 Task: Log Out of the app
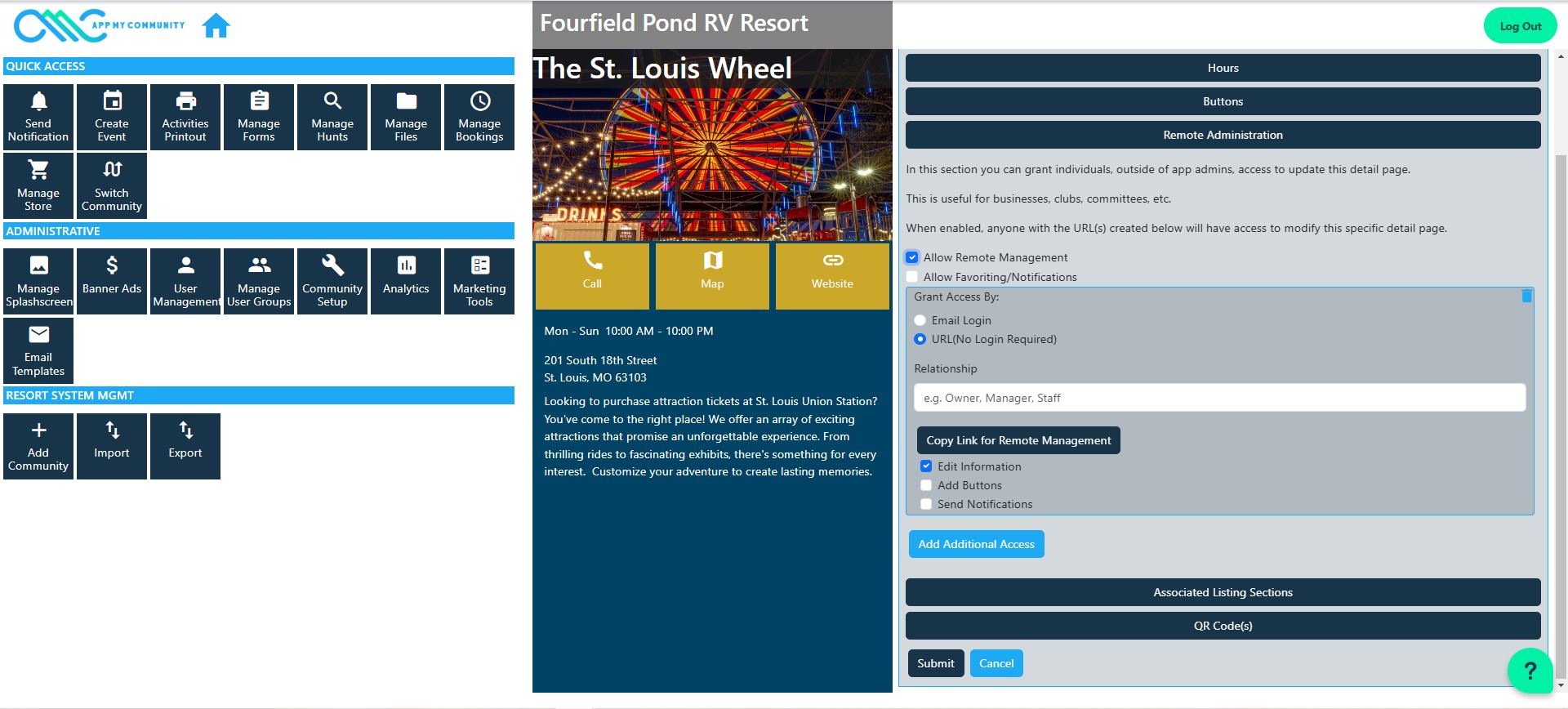(x=1520, y=26)
